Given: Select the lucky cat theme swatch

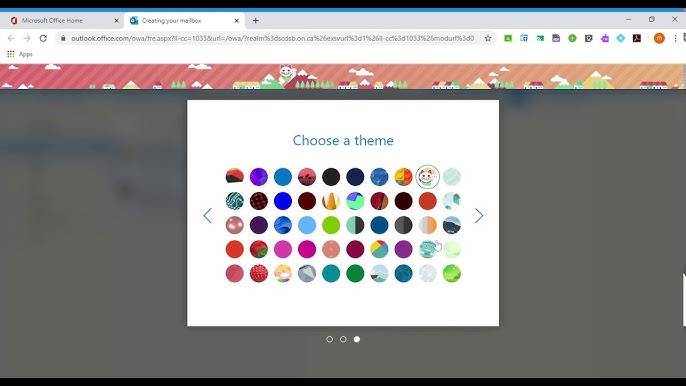Looking at the screenshot, I should tap(427, 177).
